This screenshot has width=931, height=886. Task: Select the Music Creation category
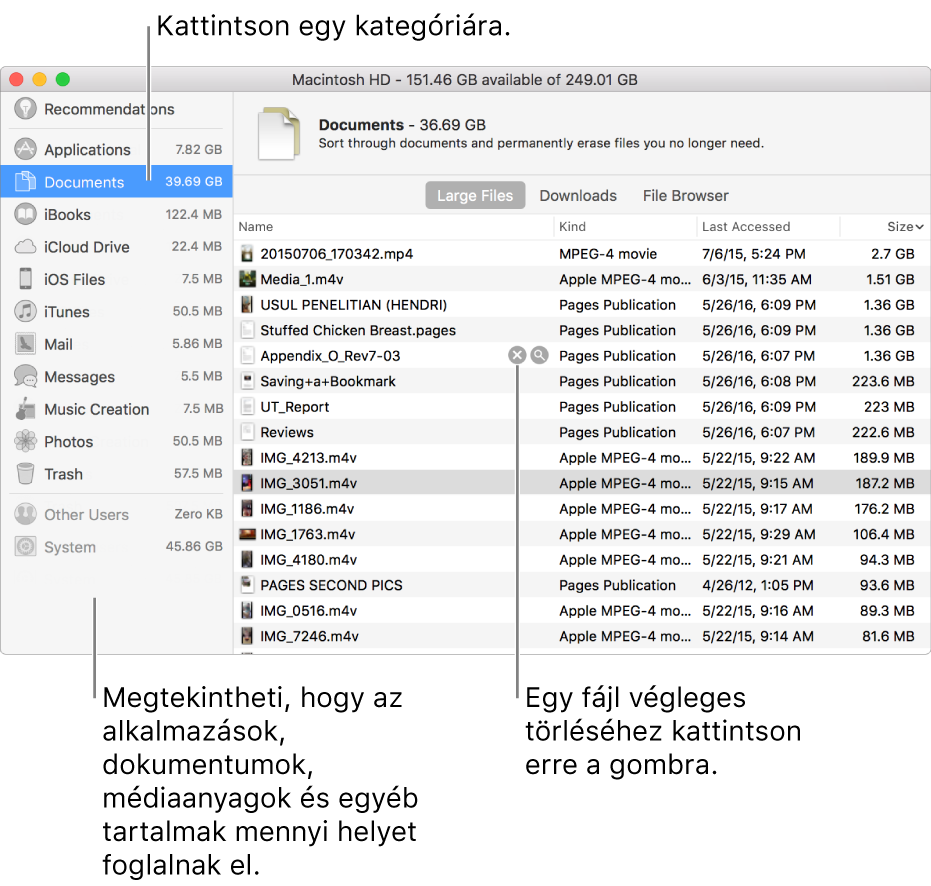coord(116,409)
